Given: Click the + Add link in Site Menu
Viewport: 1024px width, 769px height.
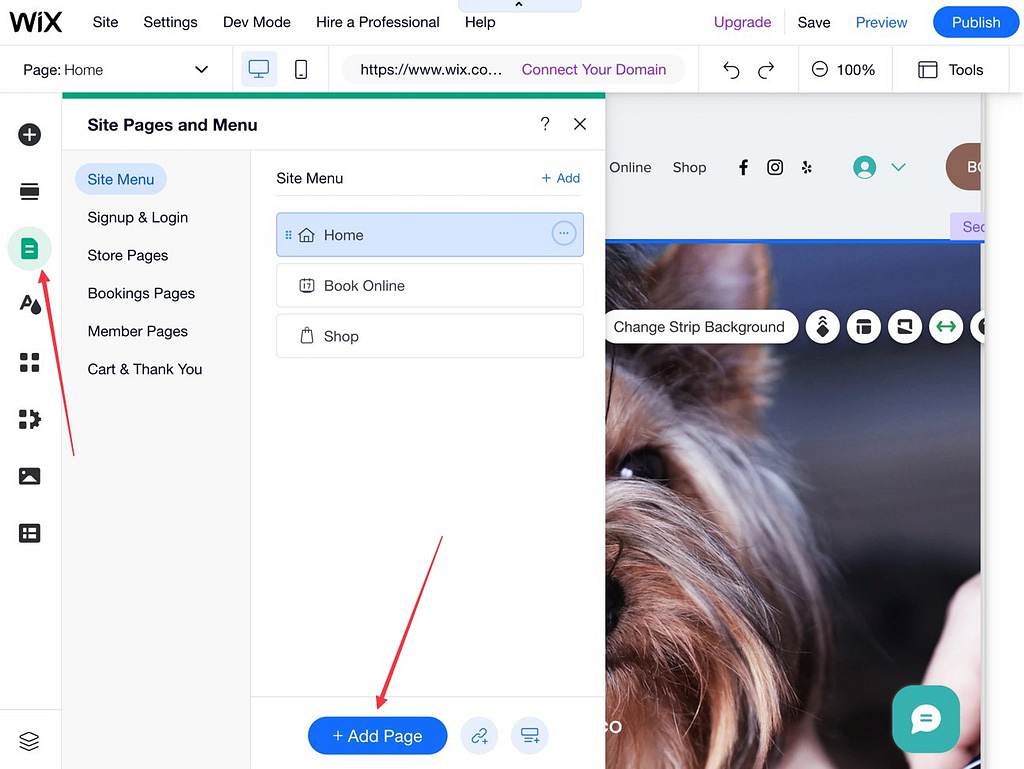Looking at the screenshot, I should pos(560,178).
